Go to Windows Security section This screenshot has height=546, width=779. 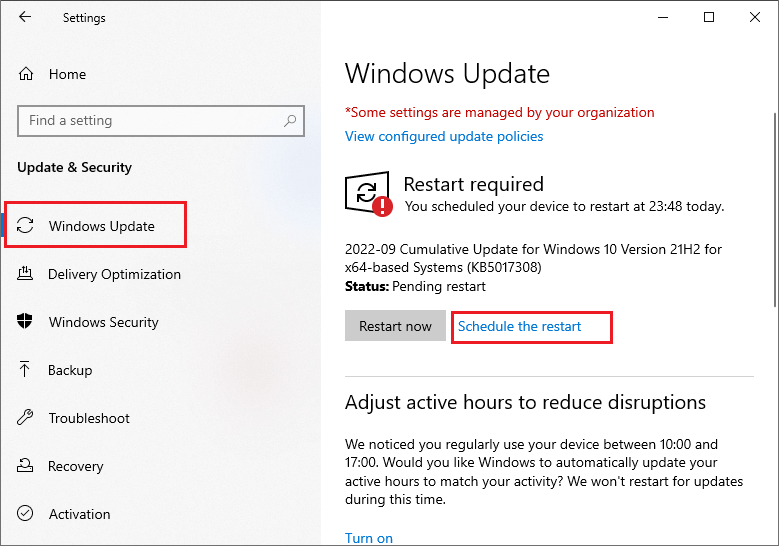[103, 322]
